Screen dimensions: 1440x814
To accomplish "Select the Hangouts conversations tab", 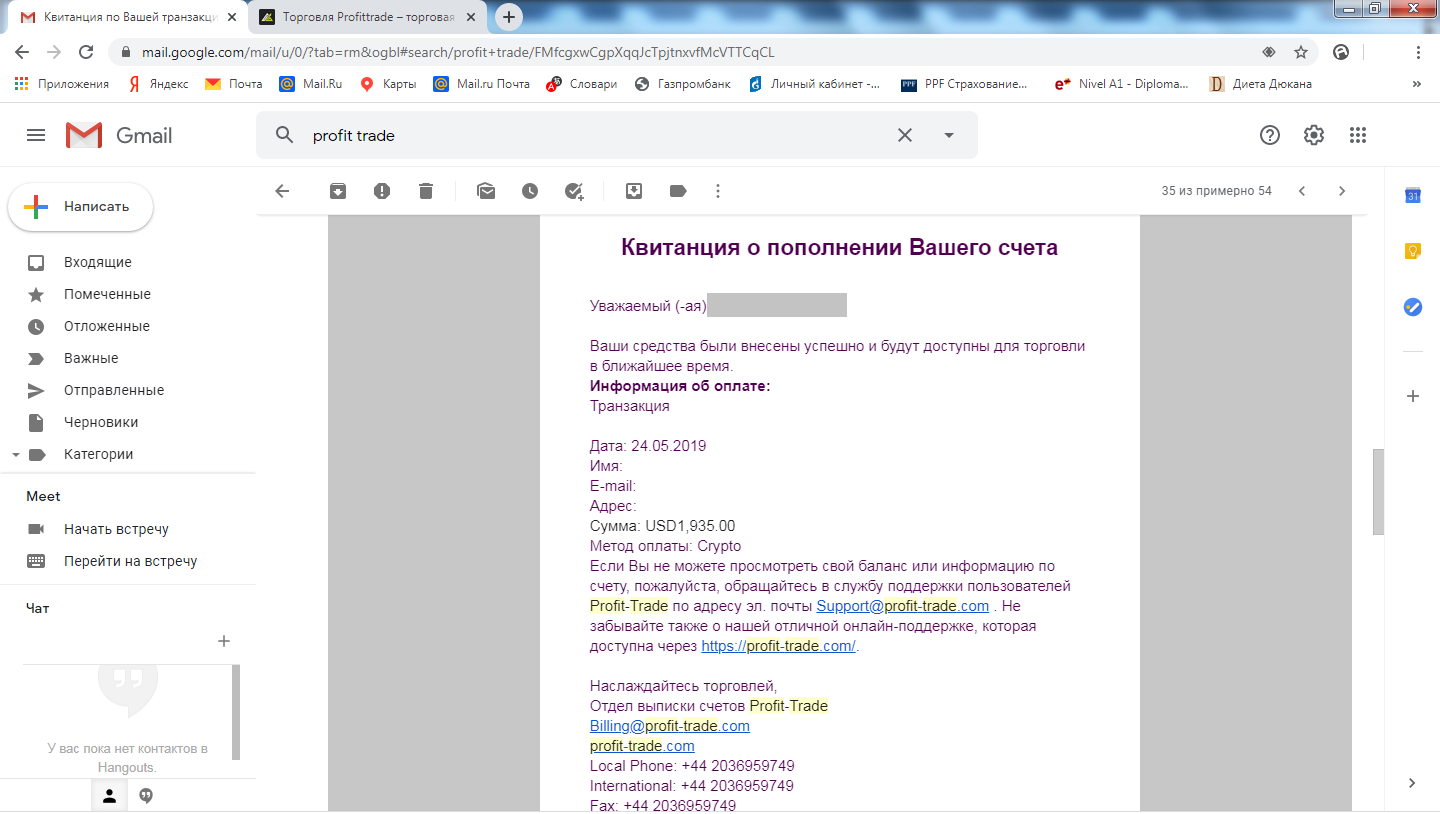I will (x=146, y=796).
